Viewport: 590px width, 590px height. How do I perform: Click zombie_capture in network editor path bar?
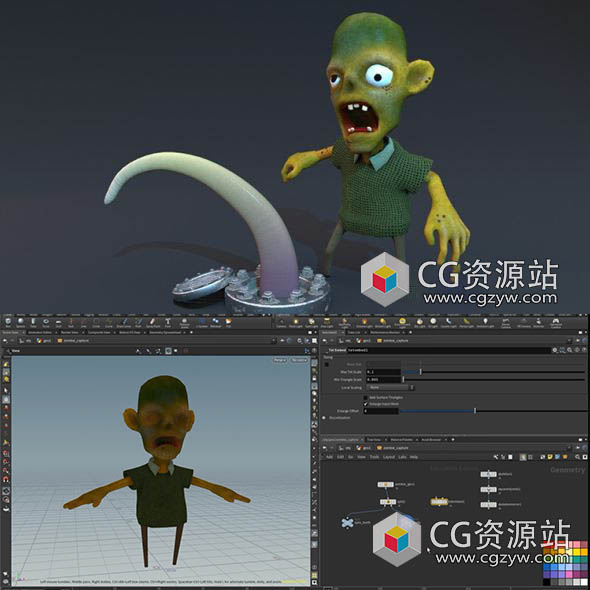coord(393,448)
